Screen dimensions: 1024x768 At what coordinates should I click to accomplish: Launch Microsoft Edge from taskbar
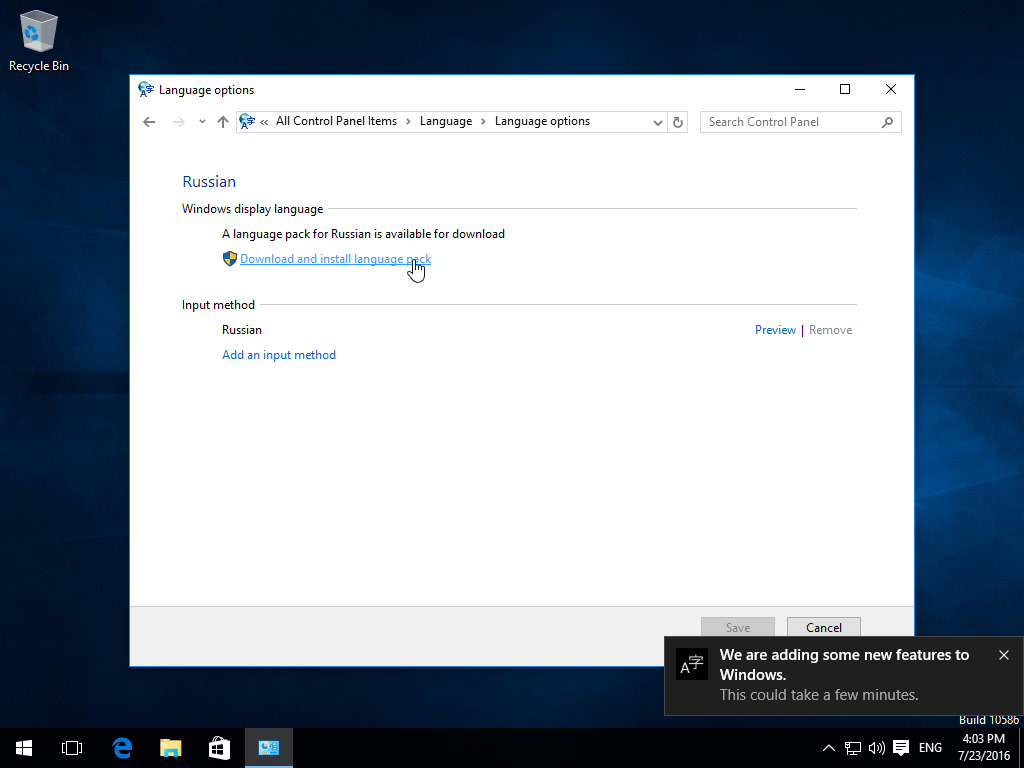point(122,748)
